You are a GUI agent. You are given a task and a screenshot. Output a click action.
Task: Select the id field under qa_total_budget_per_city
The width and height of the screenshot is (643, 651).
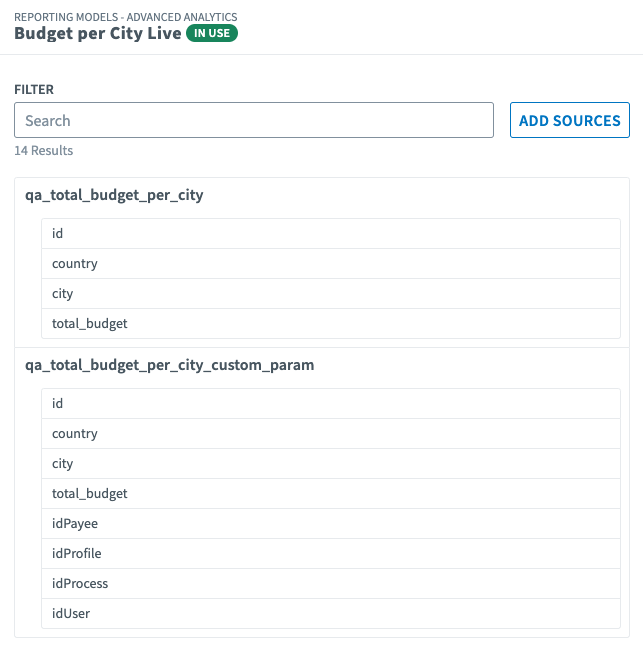pyautogui.click(x=330, y=234)
